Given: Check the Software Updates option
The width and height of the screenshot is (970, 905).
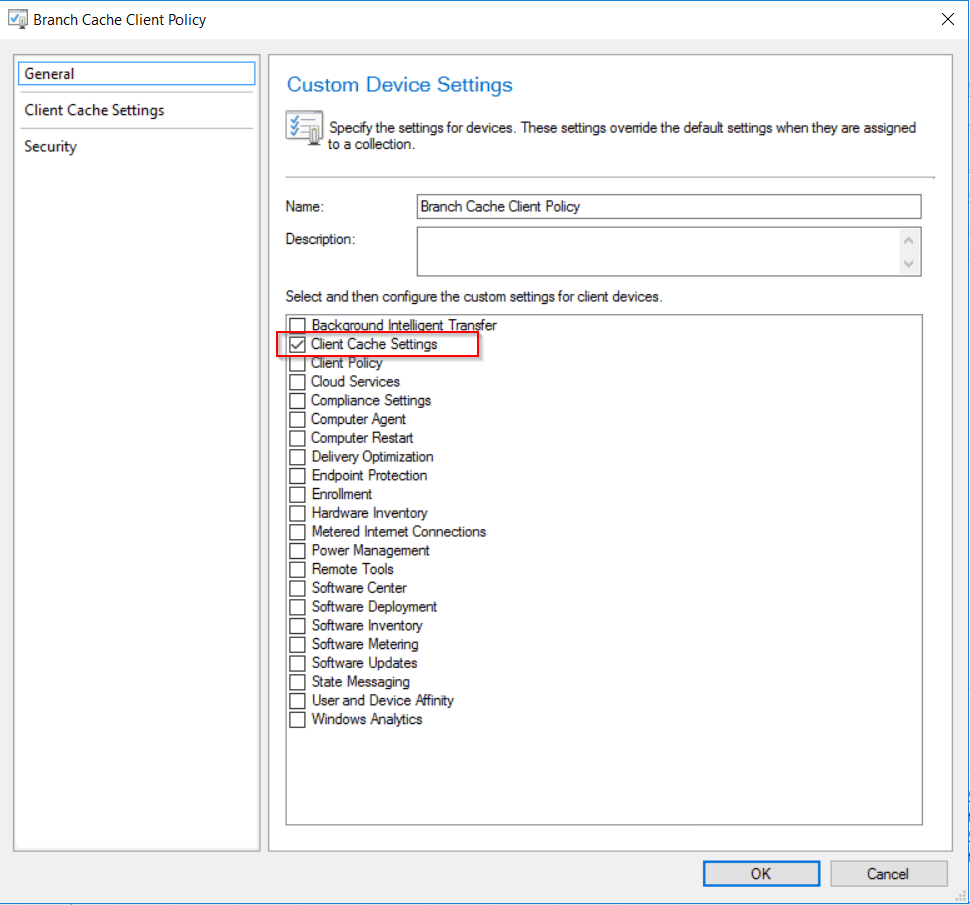Looking at the screenshot, I should coord(297,663).
